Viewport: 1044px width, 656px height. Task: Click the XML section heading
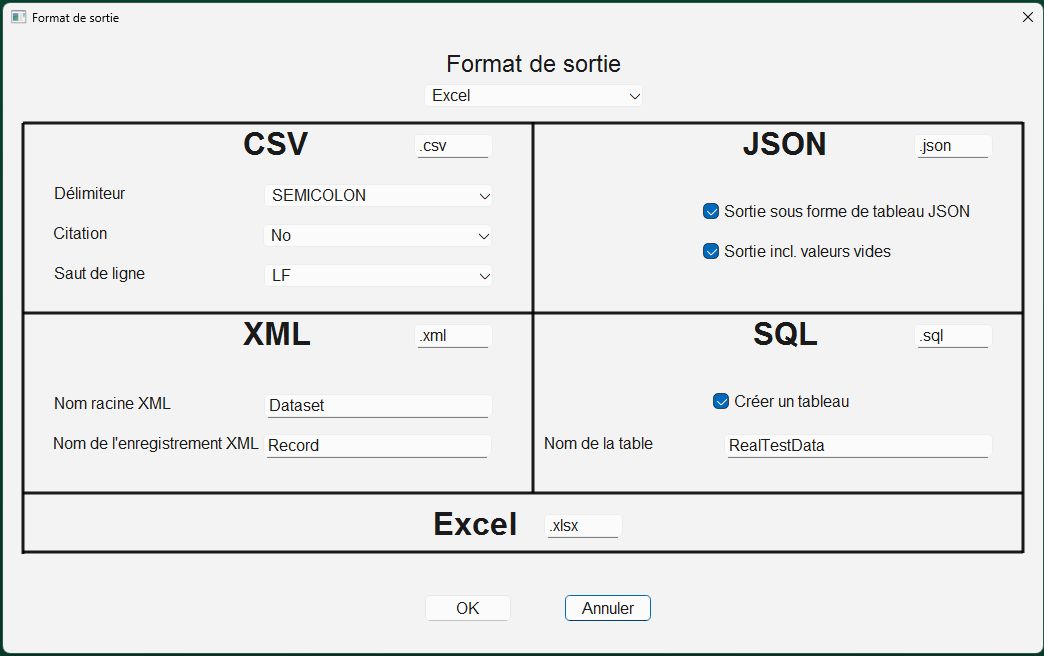click(x=277, y=334)
